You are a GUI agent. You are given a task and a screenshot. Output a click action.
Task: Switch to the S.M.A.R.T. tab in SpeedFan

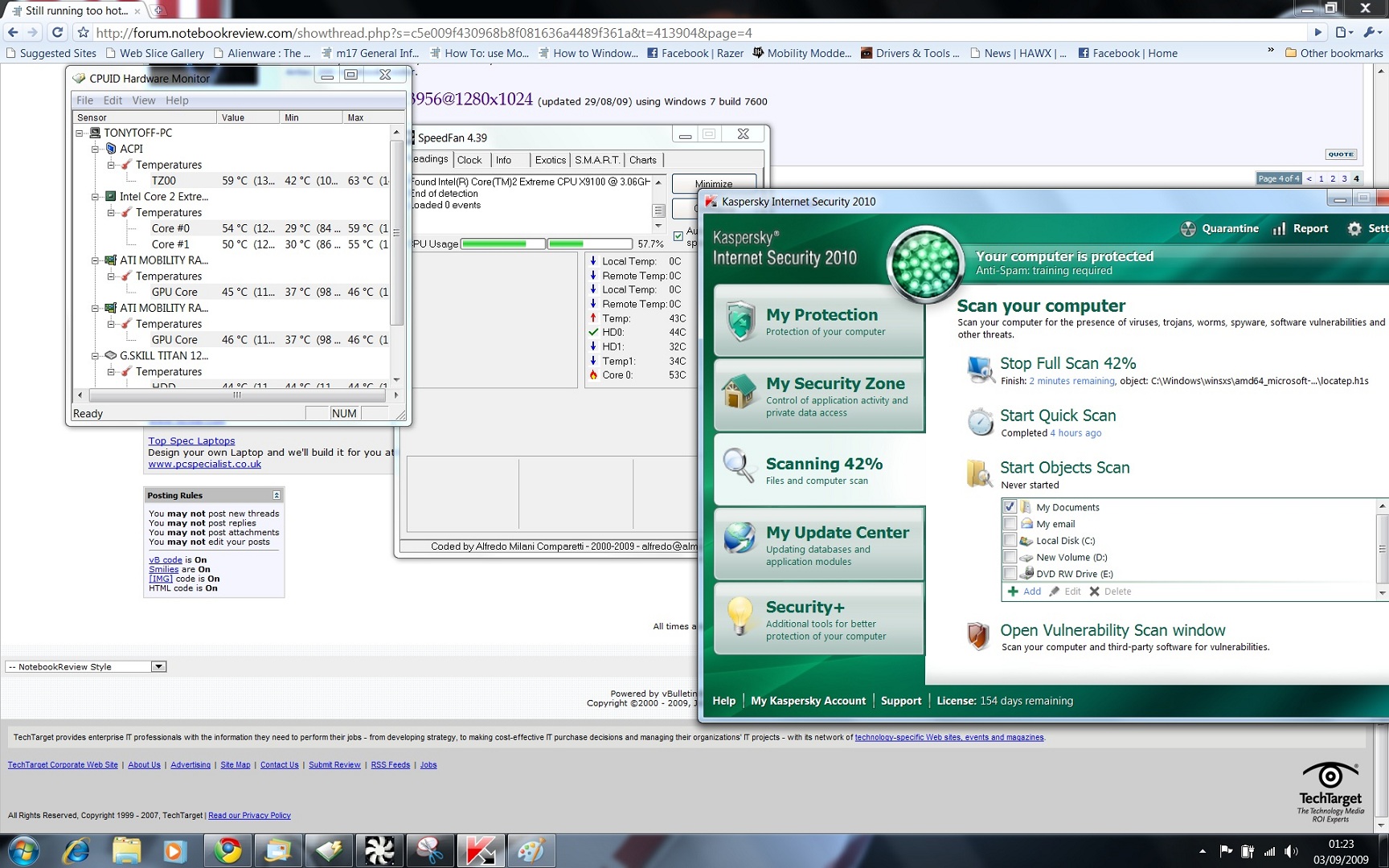(x=596, y=160)
